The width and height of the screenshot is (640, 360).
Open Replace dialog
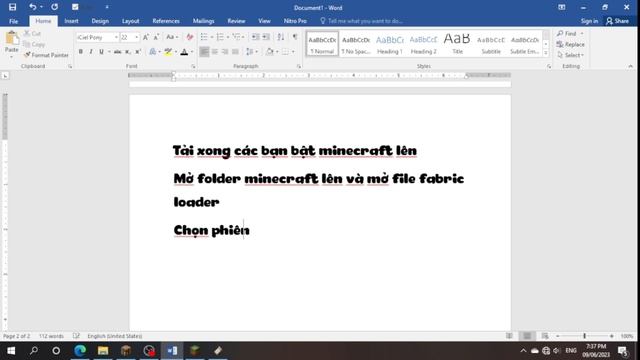pyautogui.click(x=571, y=44)
